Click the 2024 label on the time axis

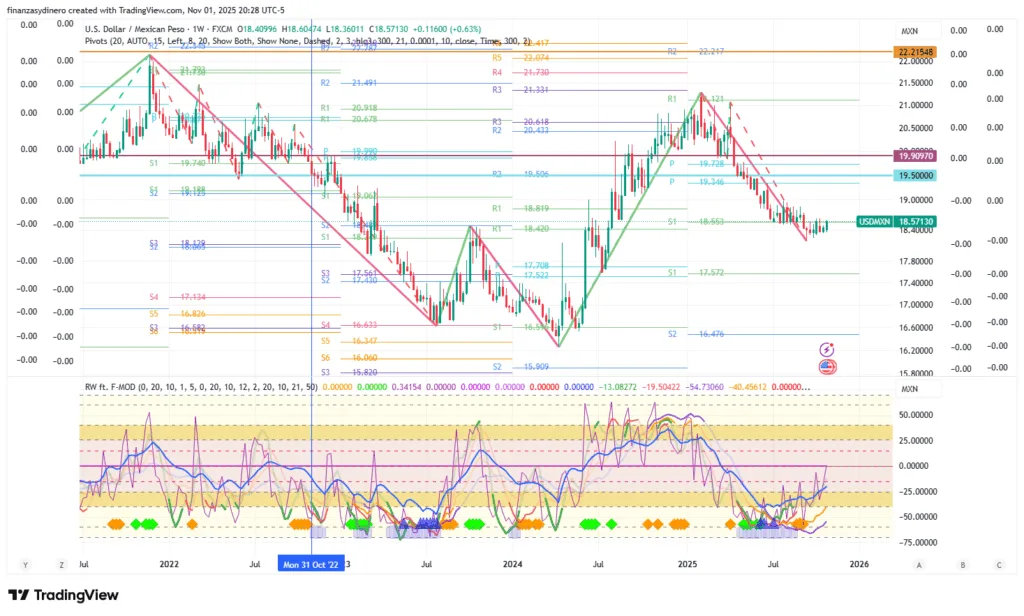(512, 564)
